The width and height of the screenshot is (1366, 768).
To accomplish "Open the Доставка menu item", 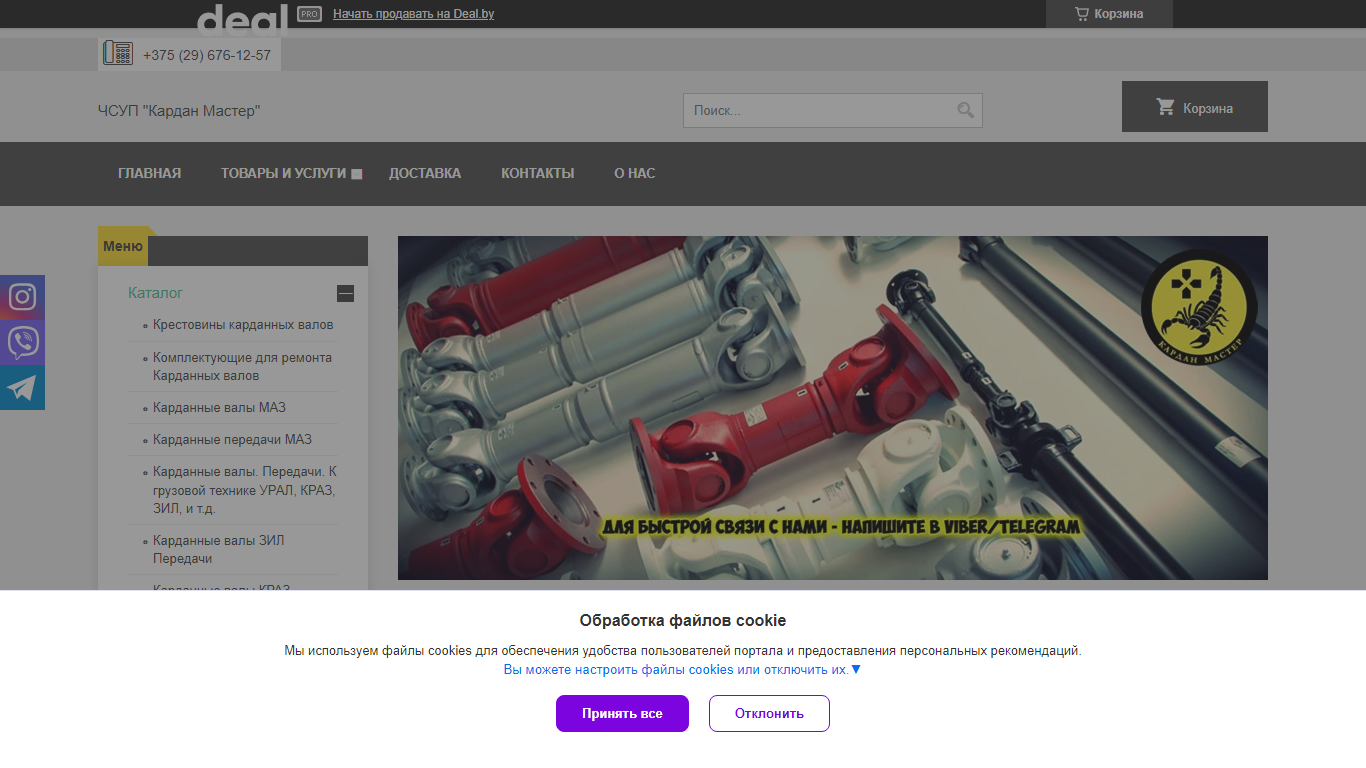I will pos(425,173).
